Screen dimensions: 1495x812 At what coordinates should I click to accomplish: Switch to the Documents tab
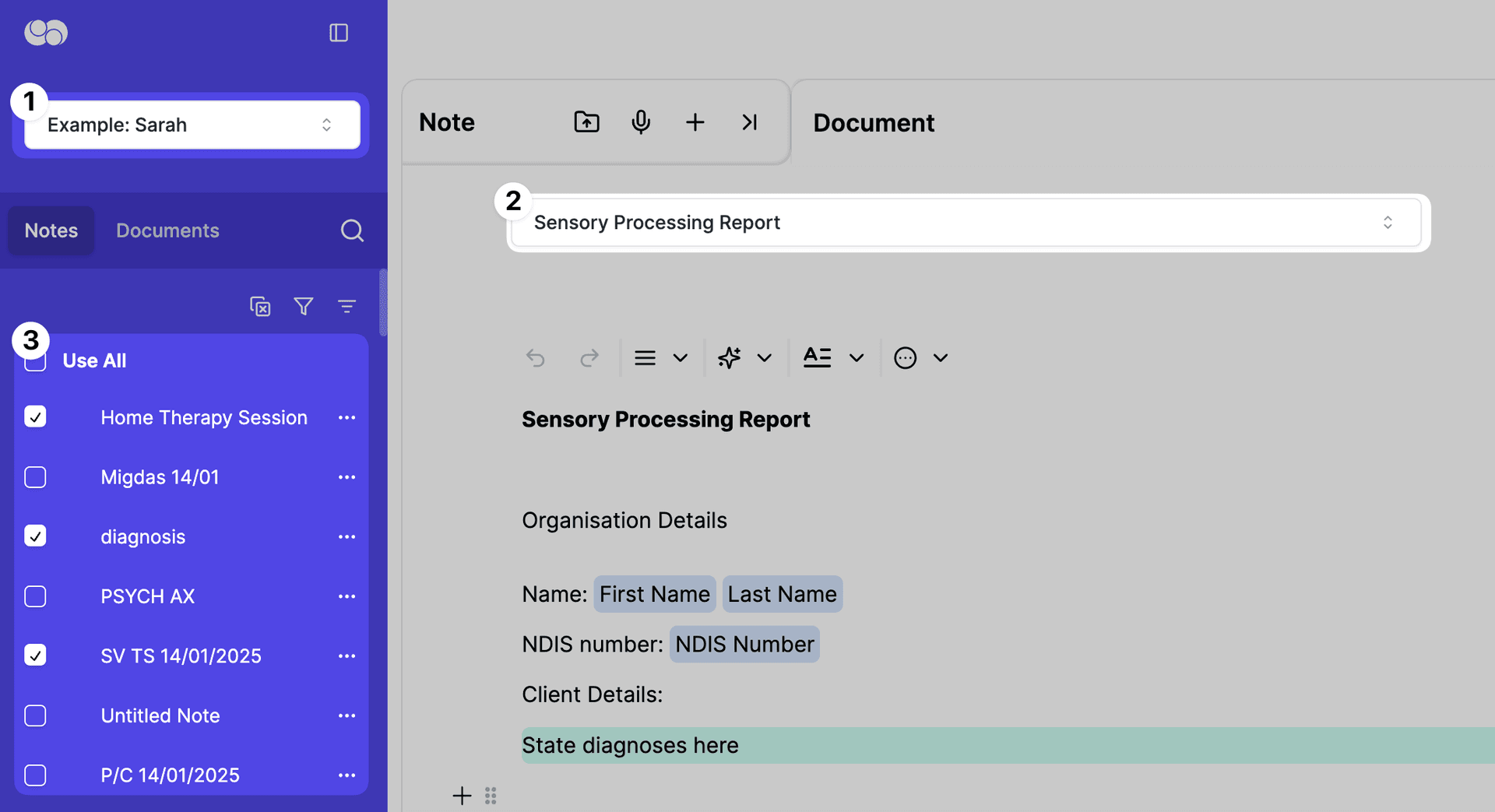(x=167, y=230)
